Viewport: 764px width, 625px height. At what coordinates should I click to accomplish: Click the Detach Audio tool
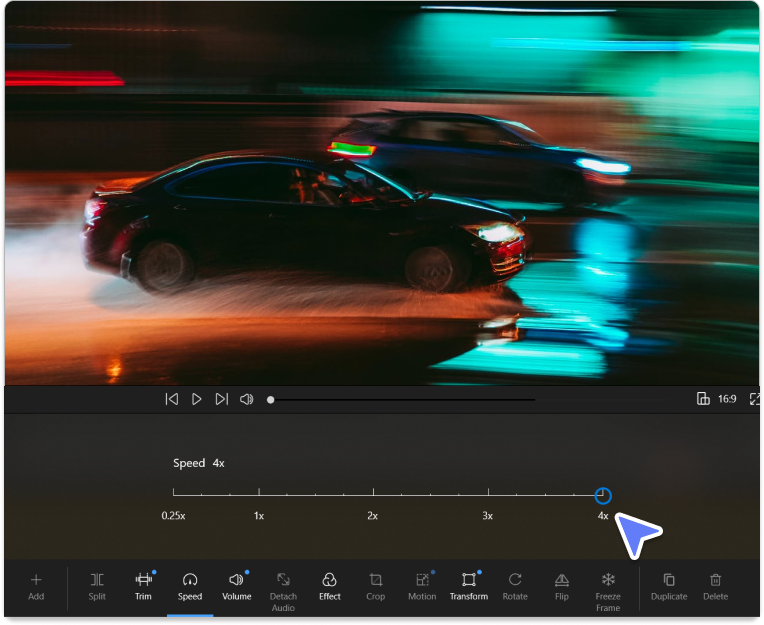(x=283, y=592)
